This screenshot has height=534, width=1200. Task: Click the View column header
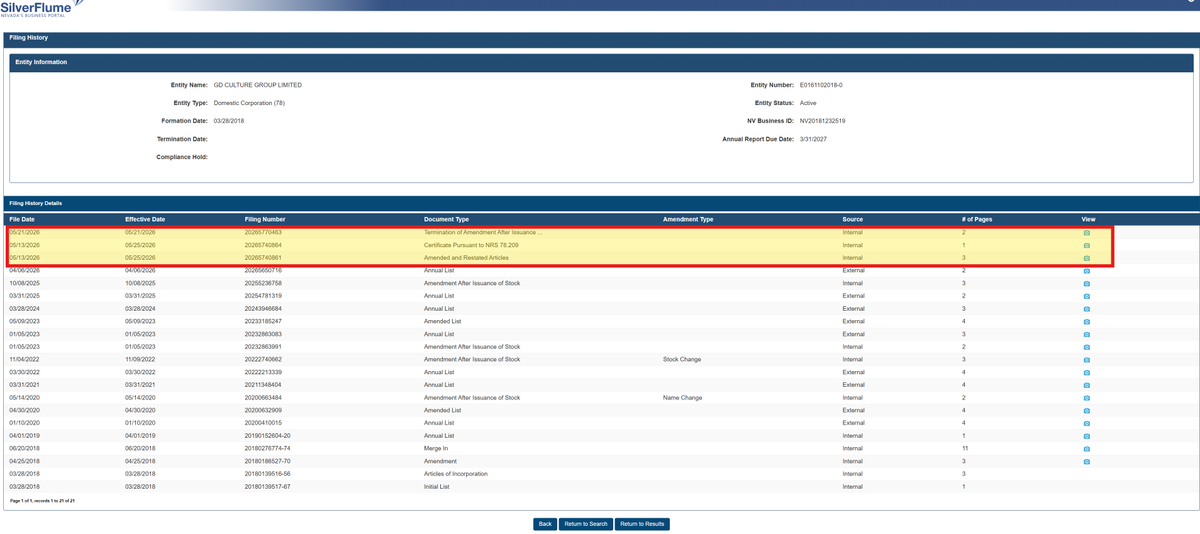(1088, 219)
